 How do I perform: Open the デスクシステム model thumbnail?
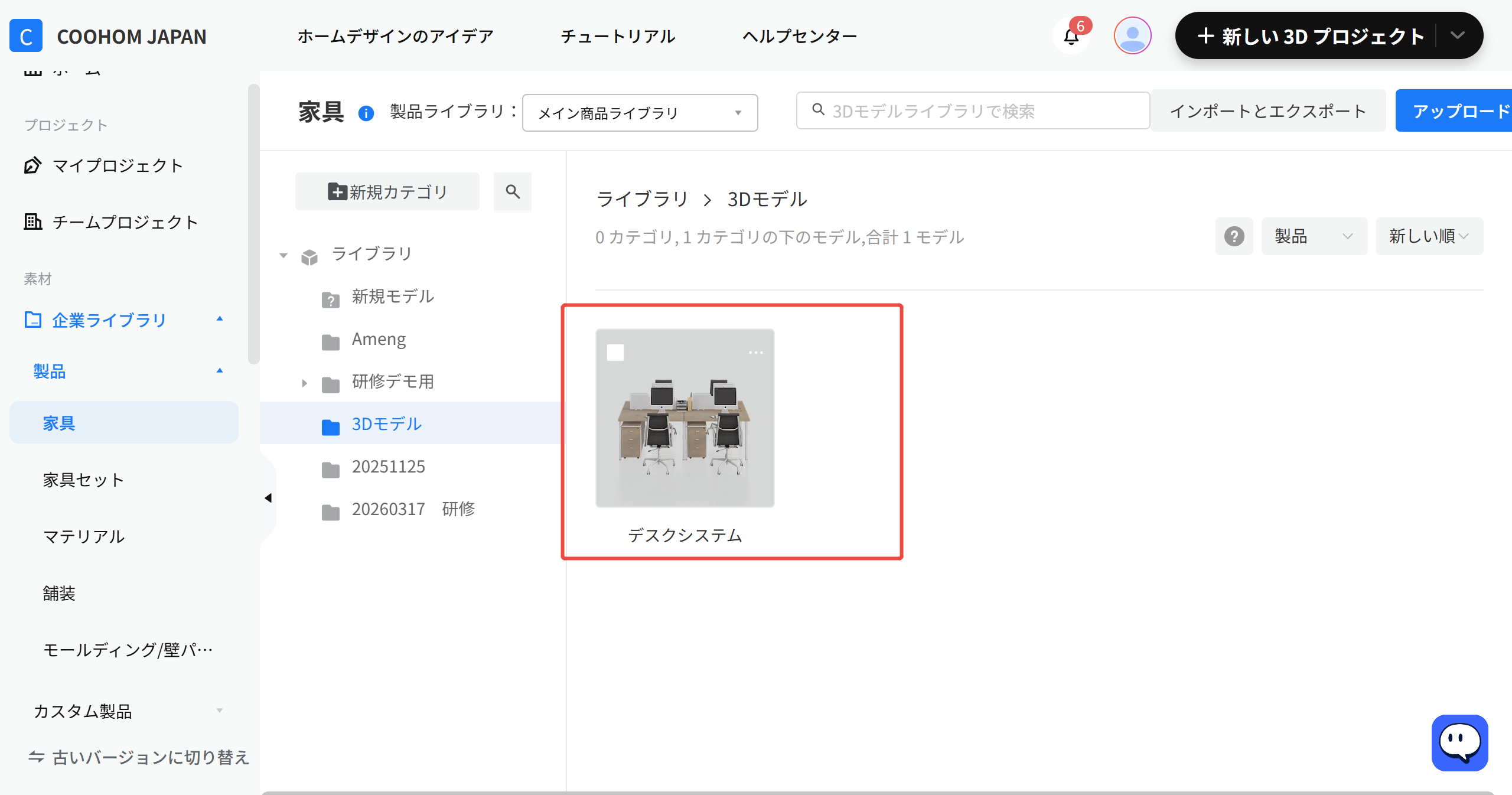point(685,418)
